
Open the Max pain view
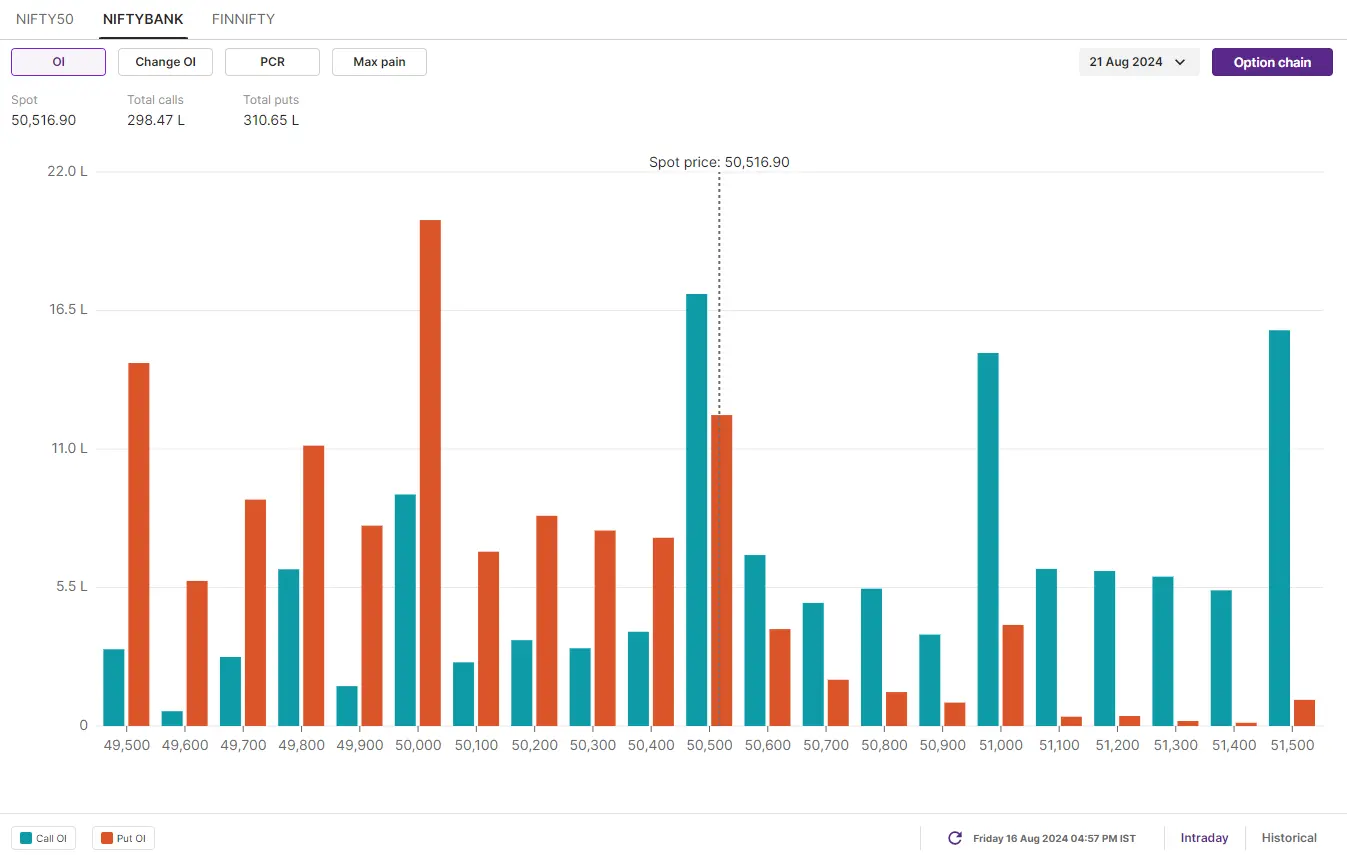[x=379, y=62]
